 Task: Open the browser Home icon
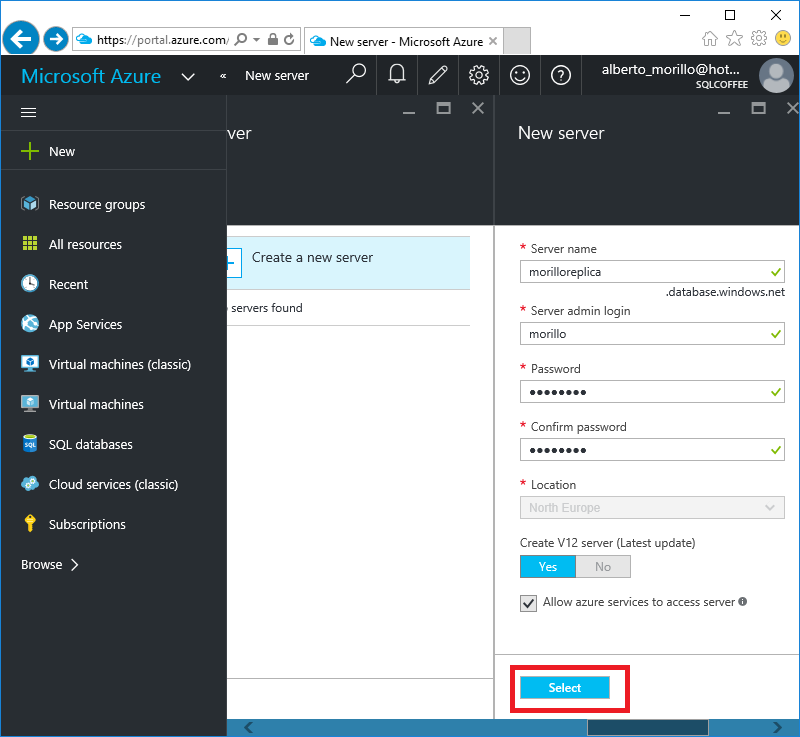click(710, 38)
